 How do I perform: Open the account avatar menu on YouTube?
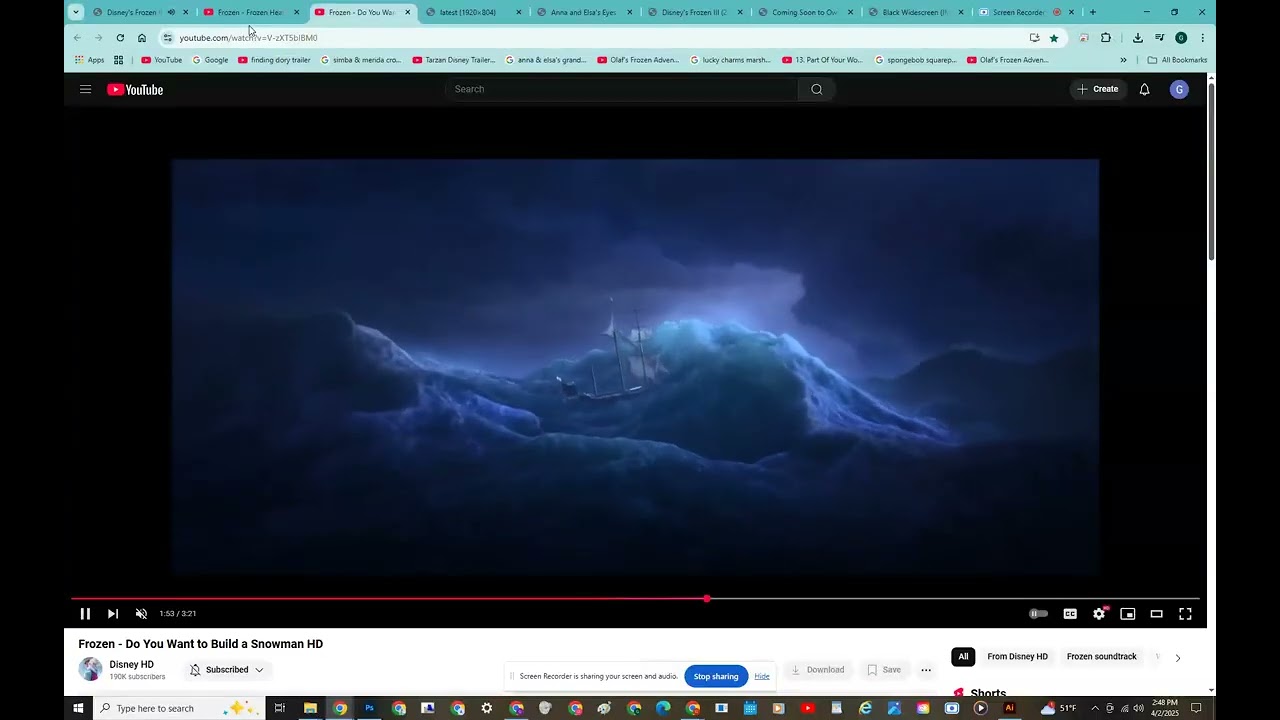1179,89
